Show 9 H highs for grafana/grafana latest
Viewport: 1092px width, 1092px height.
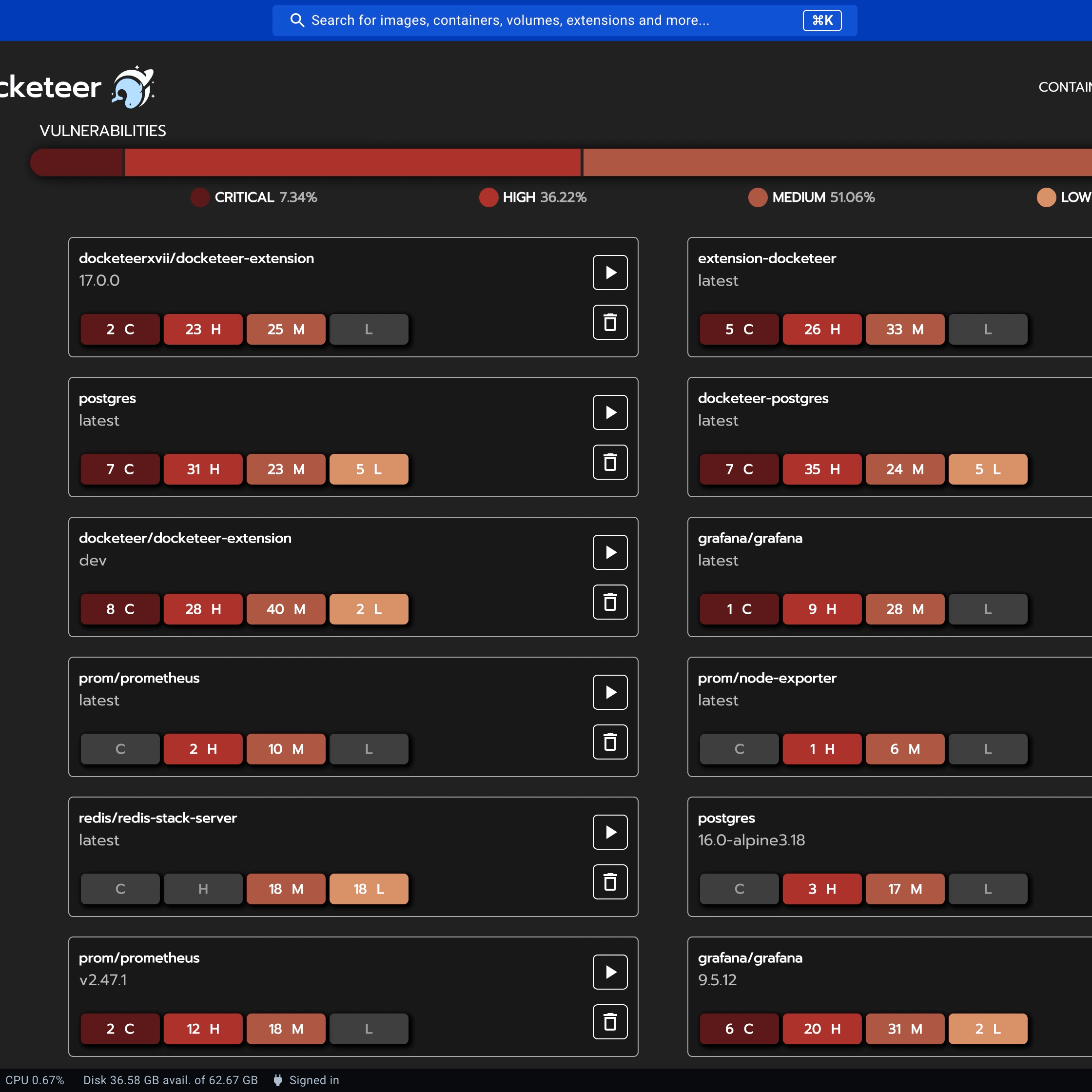[x=822, y=609]
